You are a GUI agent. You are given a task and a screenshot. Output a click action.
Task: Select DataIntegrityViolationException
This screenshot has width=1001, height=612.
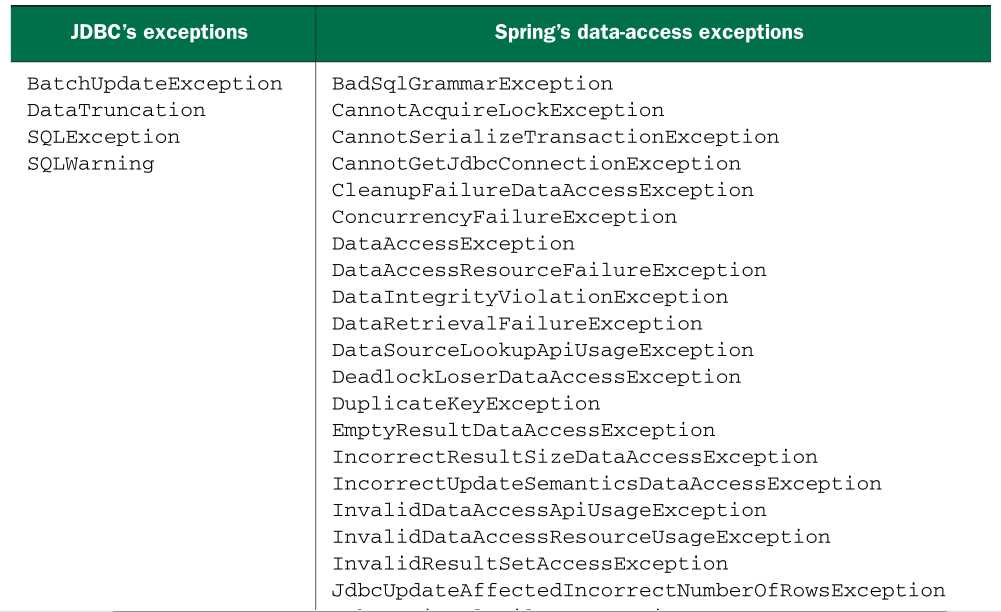529,297
